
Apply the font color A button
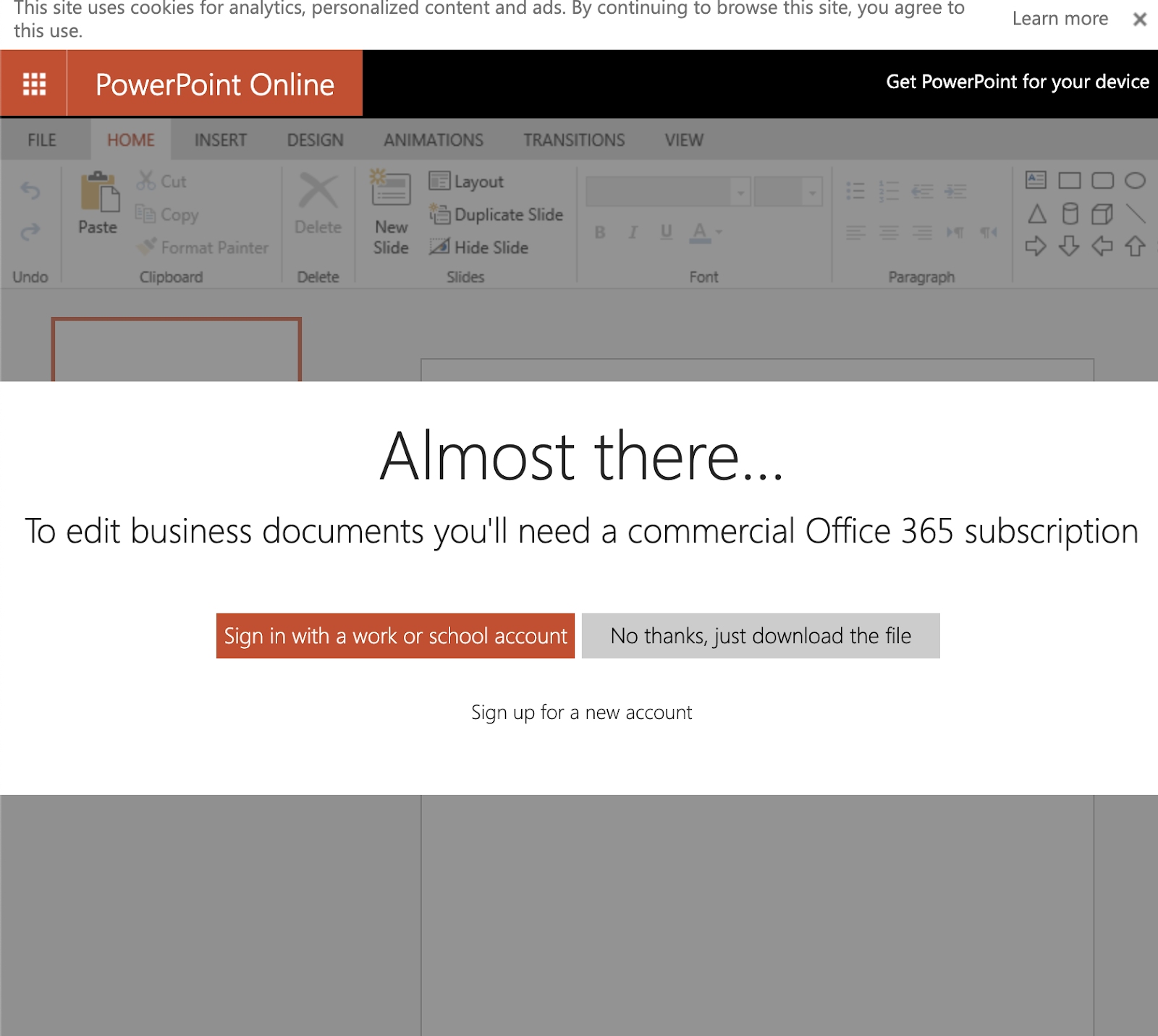pos(699,232)
